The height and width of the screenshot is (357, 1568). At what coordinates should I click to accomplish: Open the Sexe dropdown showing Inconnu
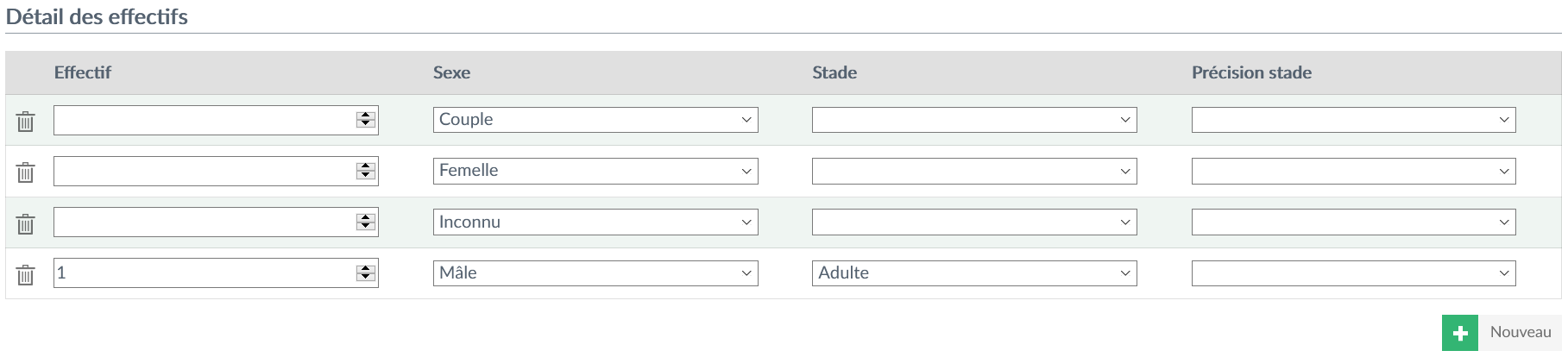(x=595, y=222)
